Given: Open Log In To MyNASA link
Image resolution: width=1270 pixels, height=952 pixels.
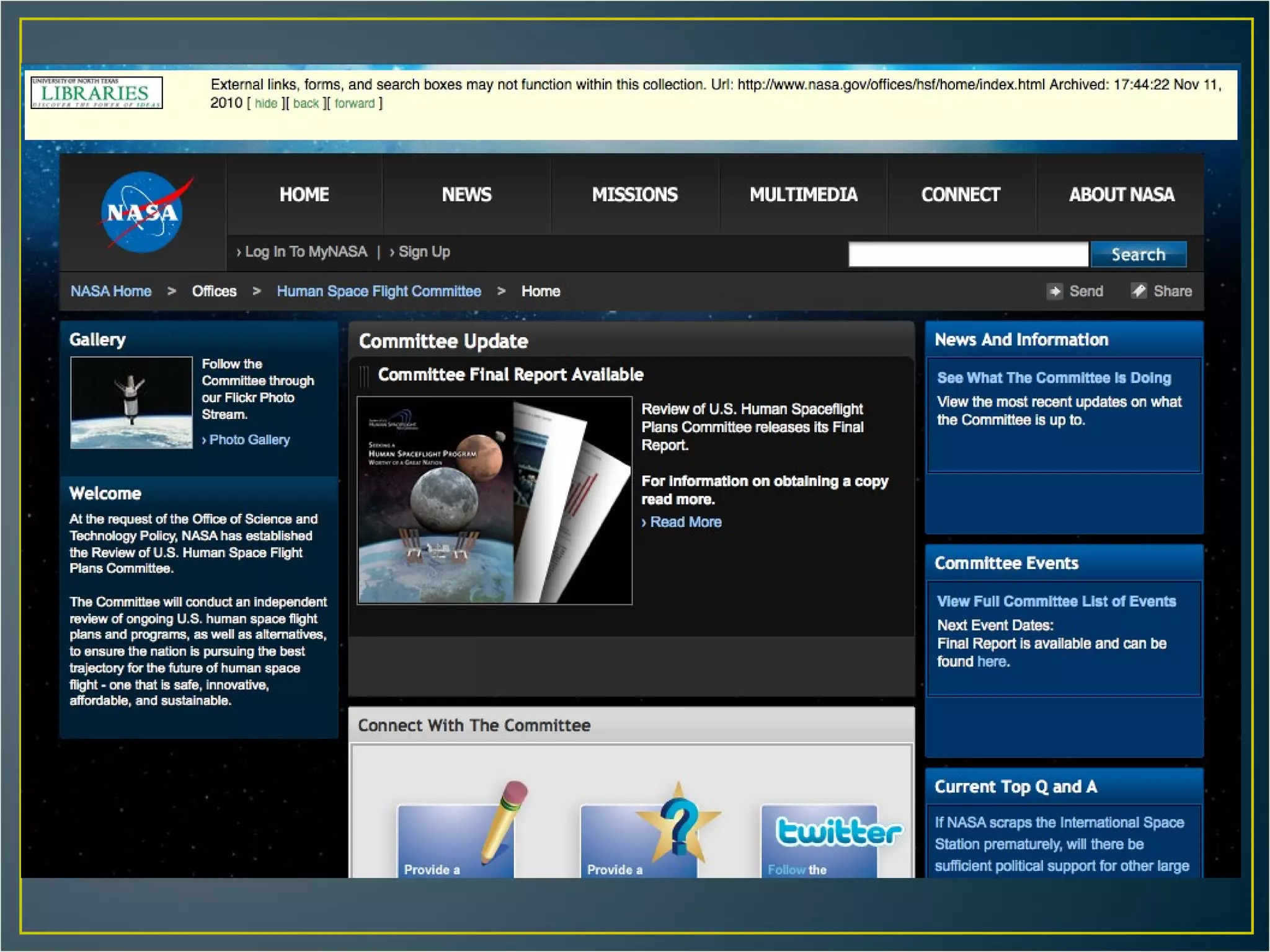Looking at the screenshot, I should click(x=305, y=252).
